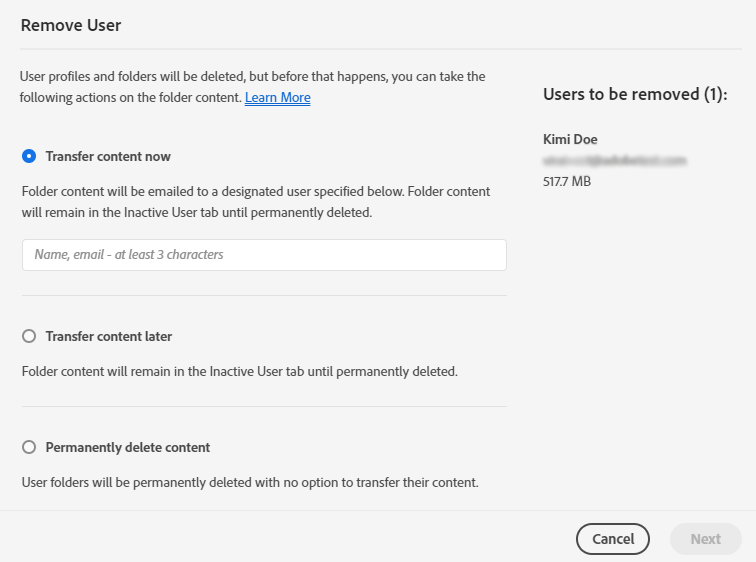The width and height of the screenshot is (756, 562).
Task: Open the Learn More link
Action: pos(277,98)
